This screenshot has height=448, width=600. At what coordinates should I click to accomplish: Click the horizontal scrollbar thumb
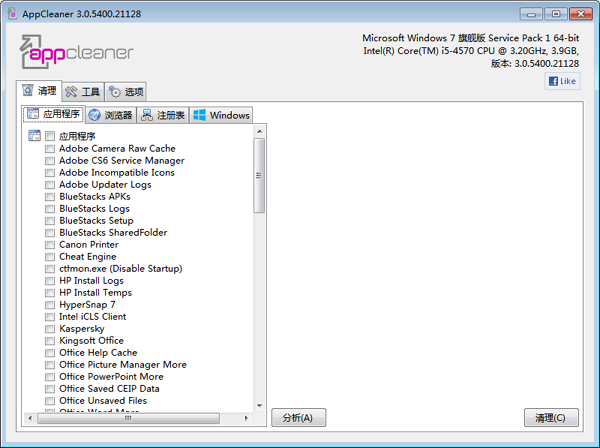click(x=129, y=418)
